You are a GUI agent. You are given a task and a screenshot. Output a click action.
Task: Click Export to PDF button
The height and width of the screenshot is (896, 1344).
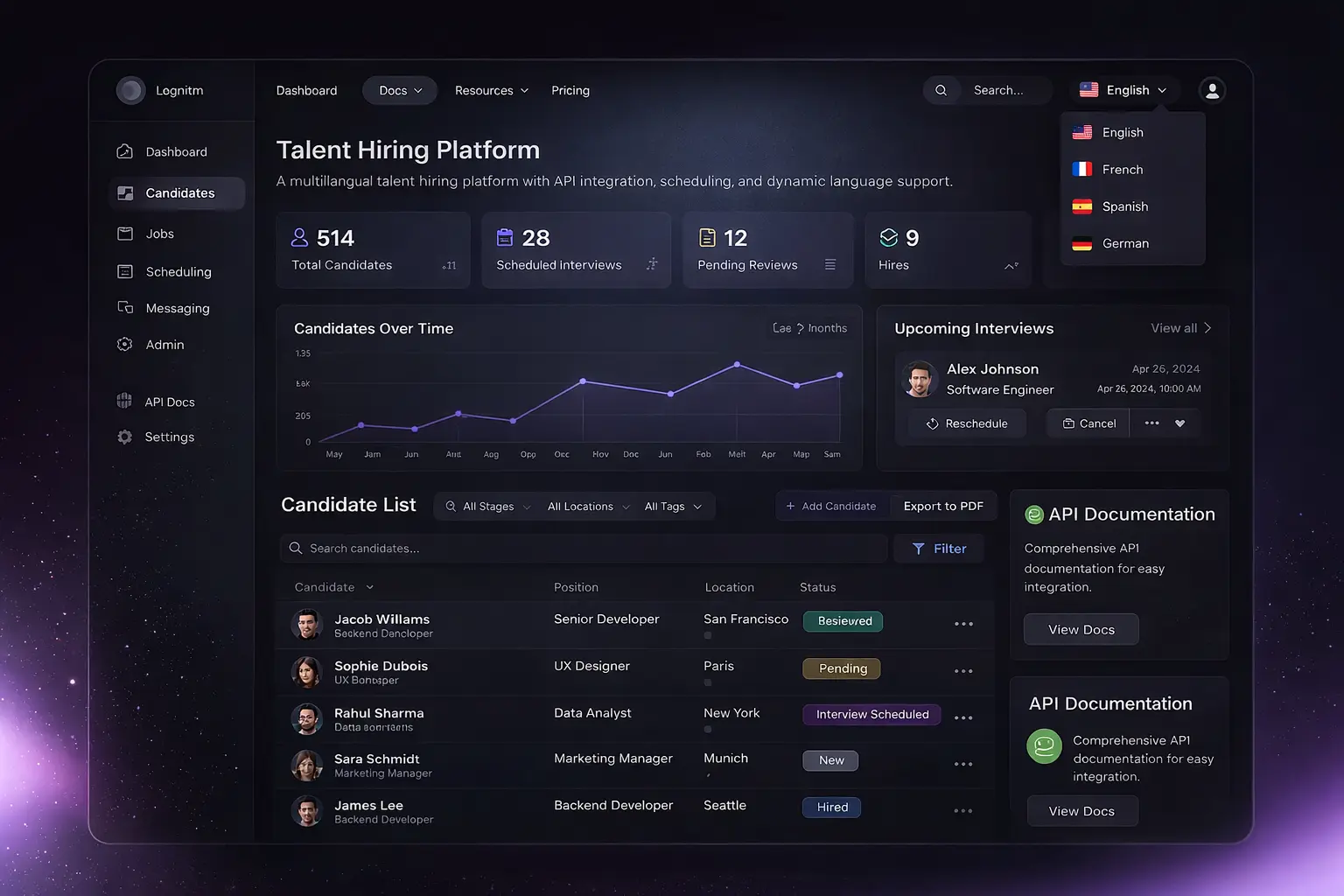point(942,506)
